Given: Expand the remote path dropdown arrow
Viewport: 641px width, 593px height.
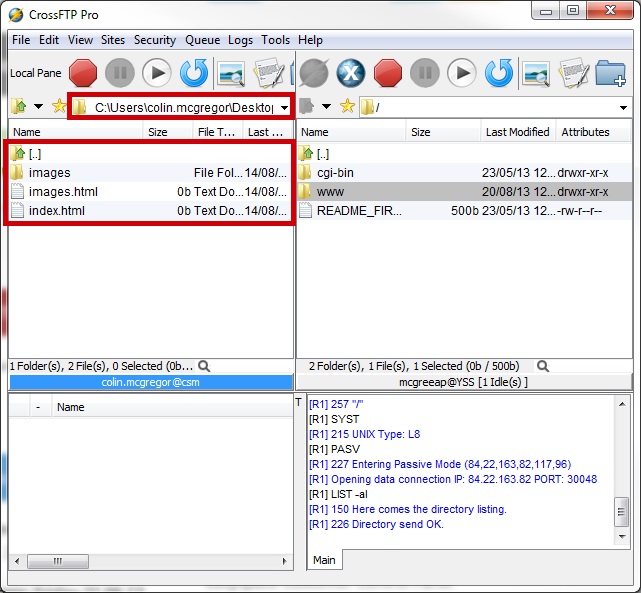Looking at the screenshot, I should click(x=624, y=107).
